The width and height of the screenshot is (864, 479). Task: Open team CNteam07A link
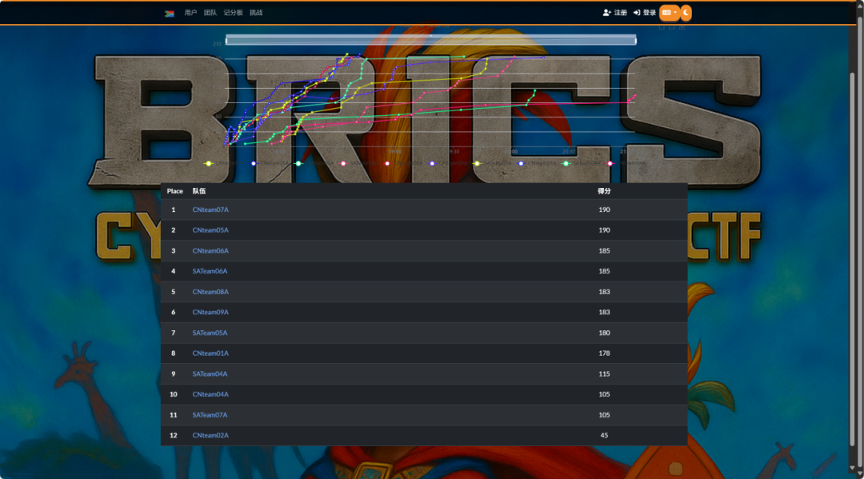[x=210, y=209]
